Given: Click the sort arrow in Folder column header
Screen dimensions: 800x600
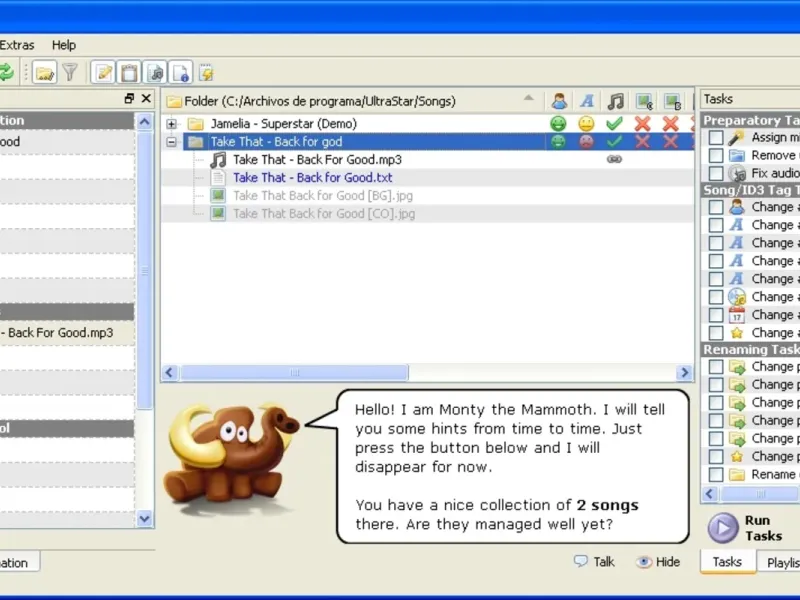Looking at the screenshot, I should click(529, 97).
